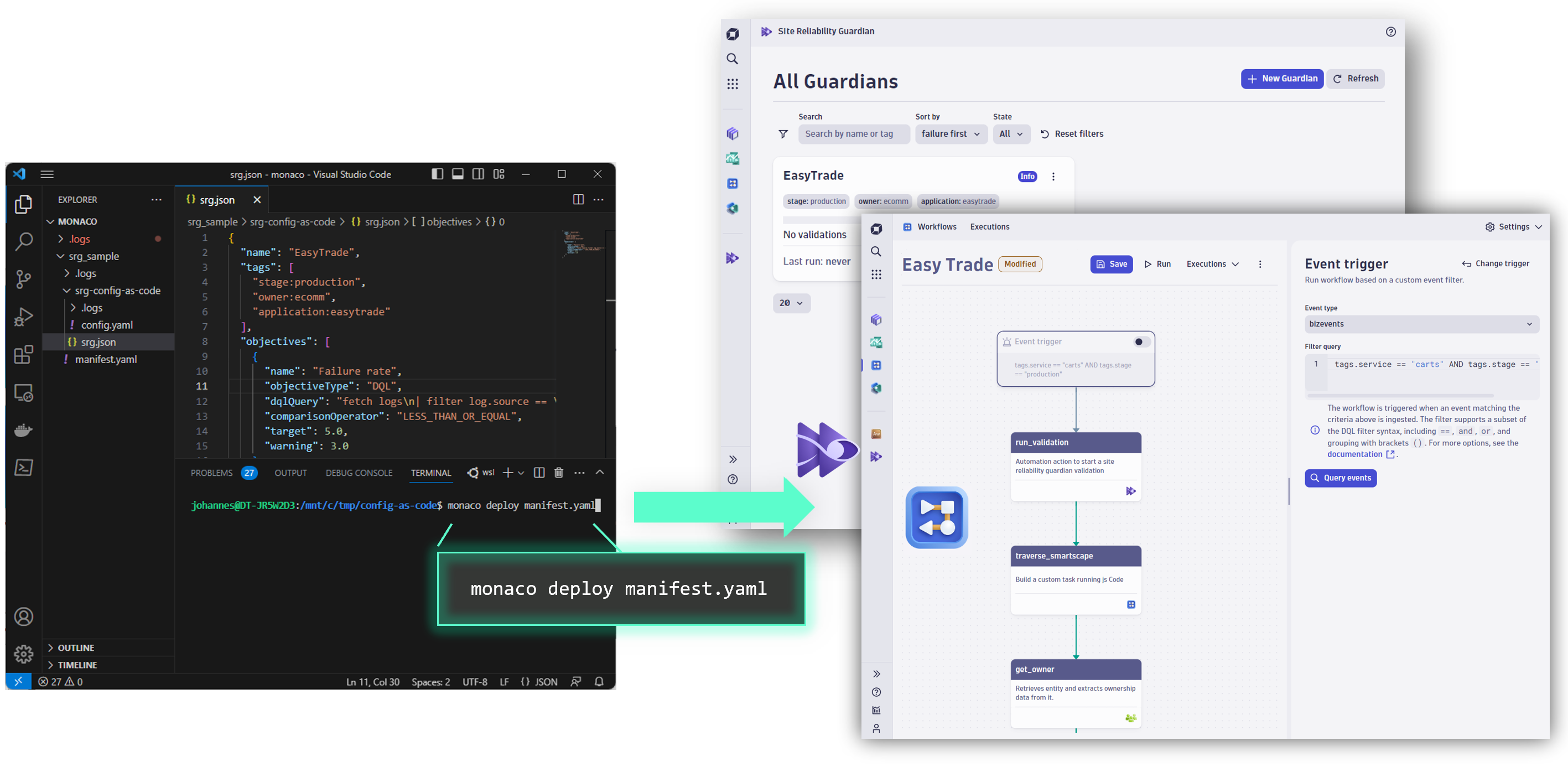Open Docker view in VS Code activity bar
Viewport: 1568px width, 777px height.
(x=23, y=431)
